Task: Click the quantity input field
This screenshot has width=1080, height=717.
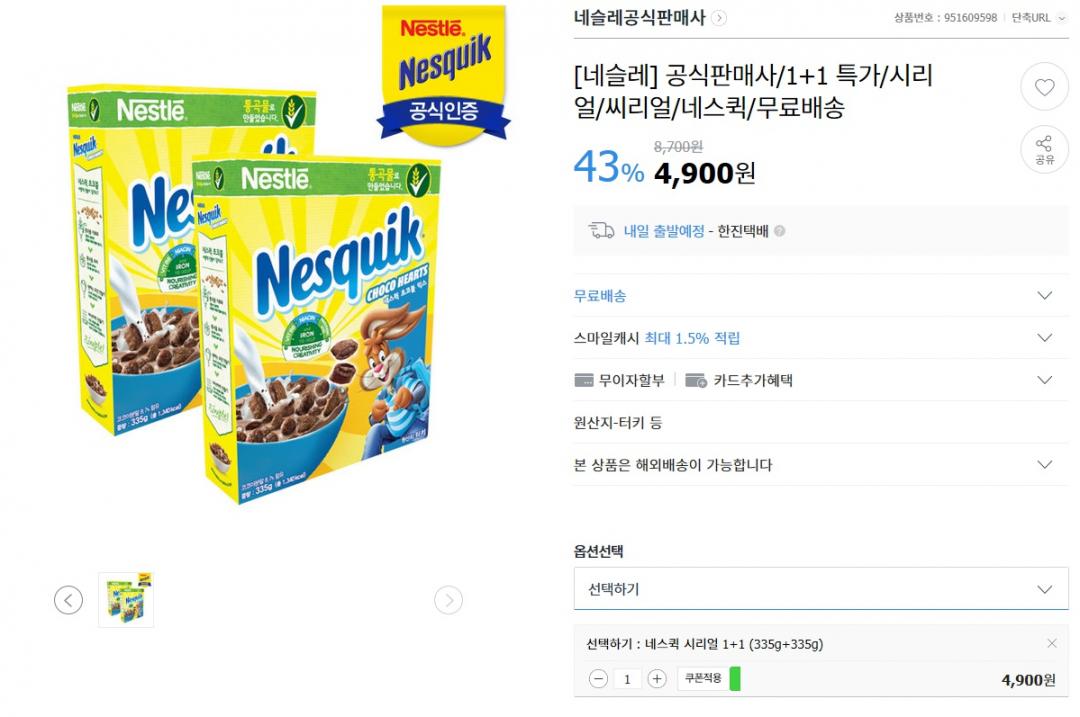Action: point(627,679)
